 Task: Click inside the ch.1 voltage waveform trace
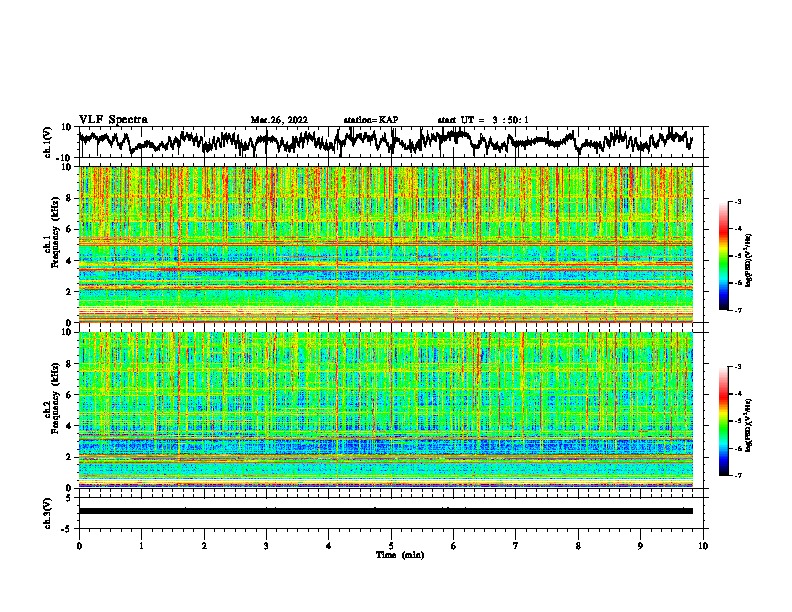click(385, 141)
